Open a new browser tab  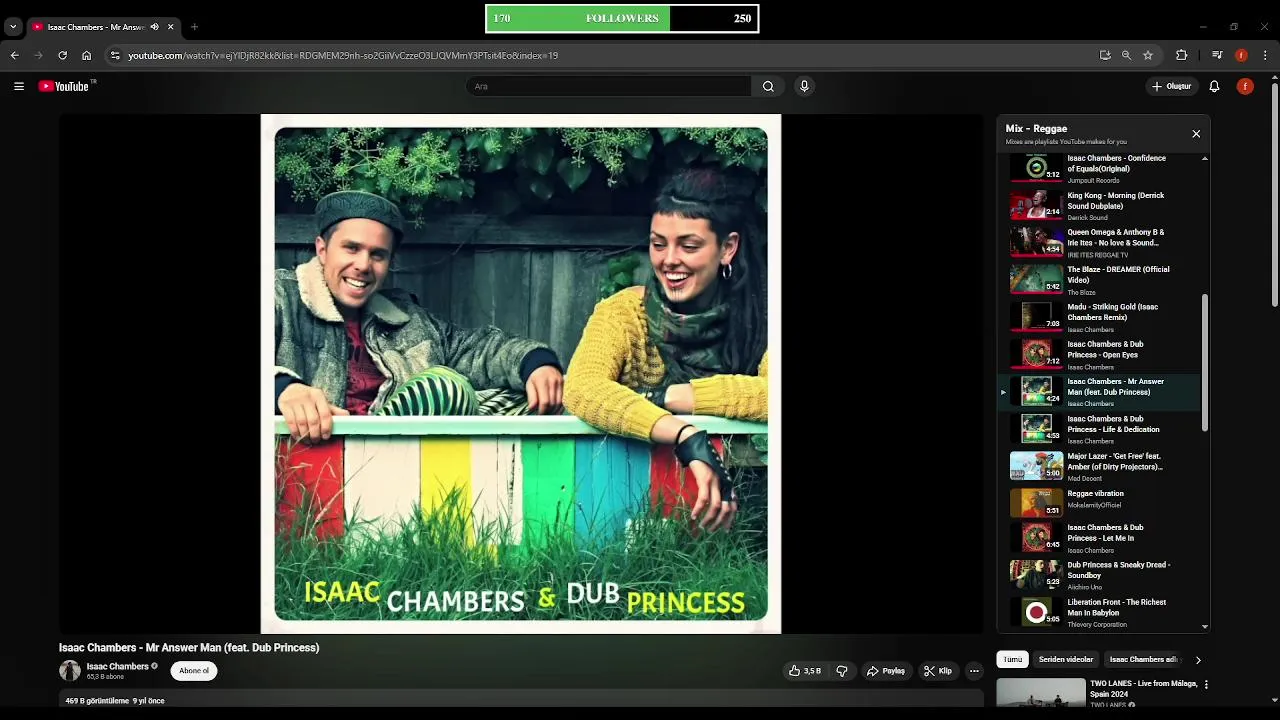194,27
